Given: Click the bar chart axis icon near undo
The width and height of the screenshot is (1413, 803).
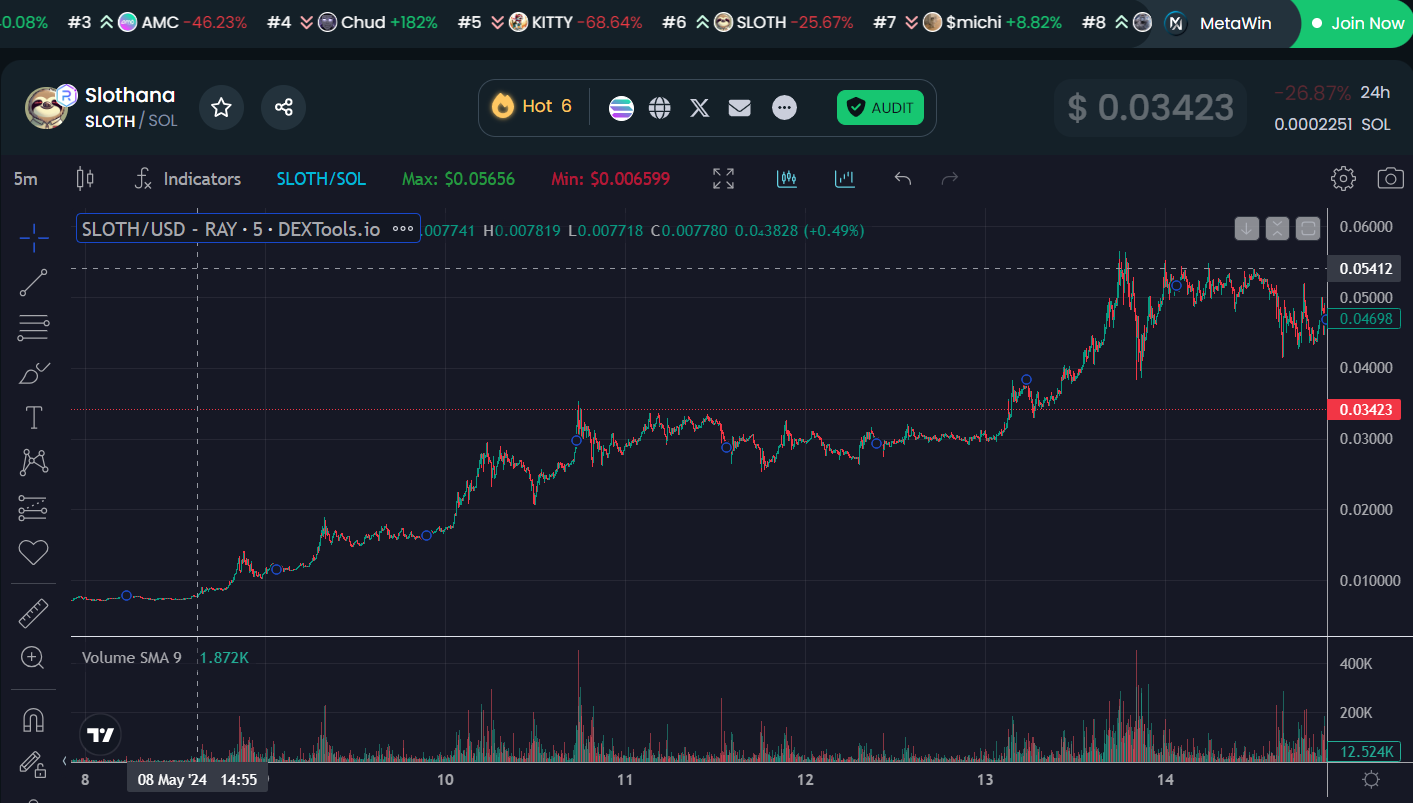Looking at the screenshot, I should coord(845,179).
